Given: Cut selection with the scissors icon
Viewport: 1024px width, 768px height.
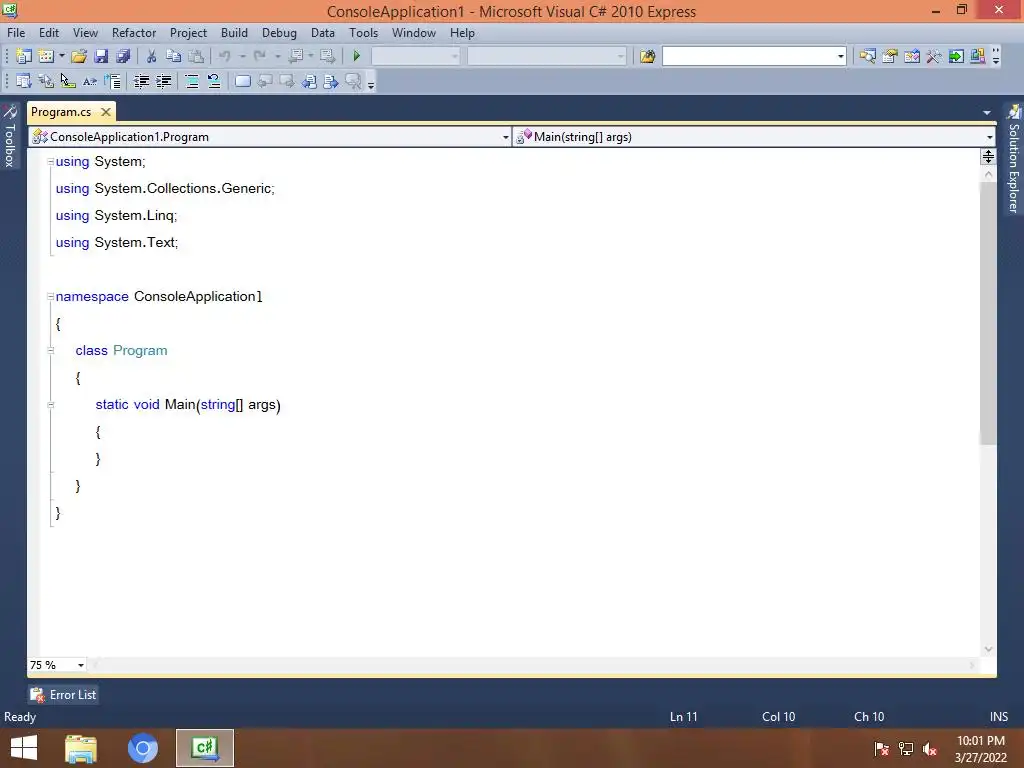Looking at the screenshot, I should point(152,56).
